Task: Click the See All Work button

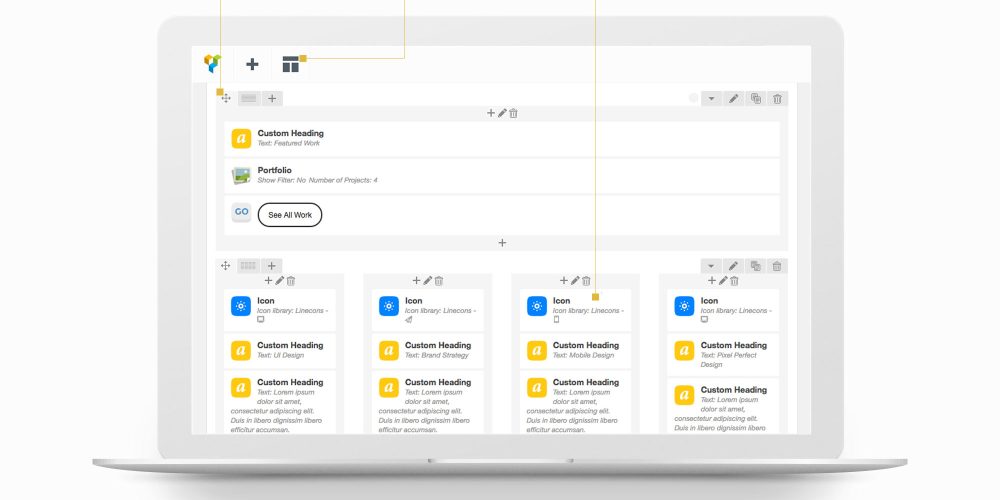Action: 290,215
